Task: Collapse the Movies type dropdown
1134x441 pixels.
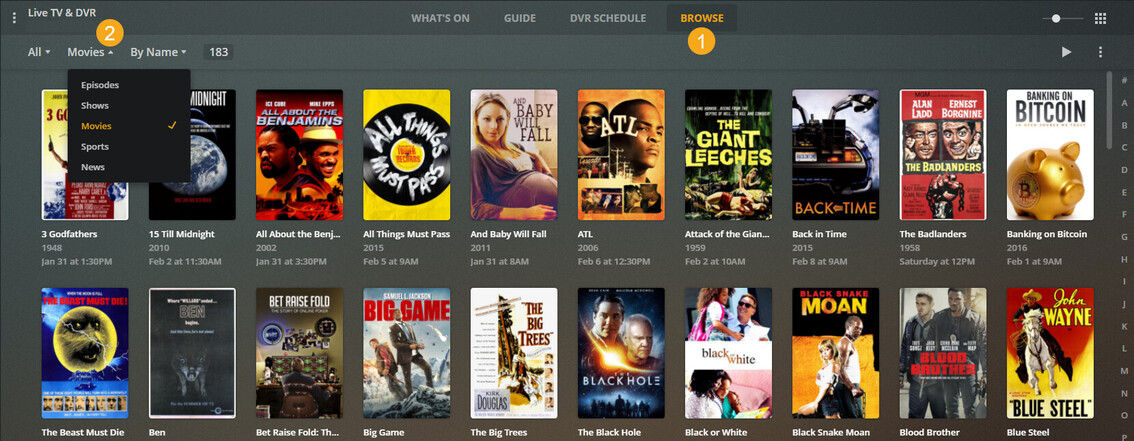Action: pos(90,52)
